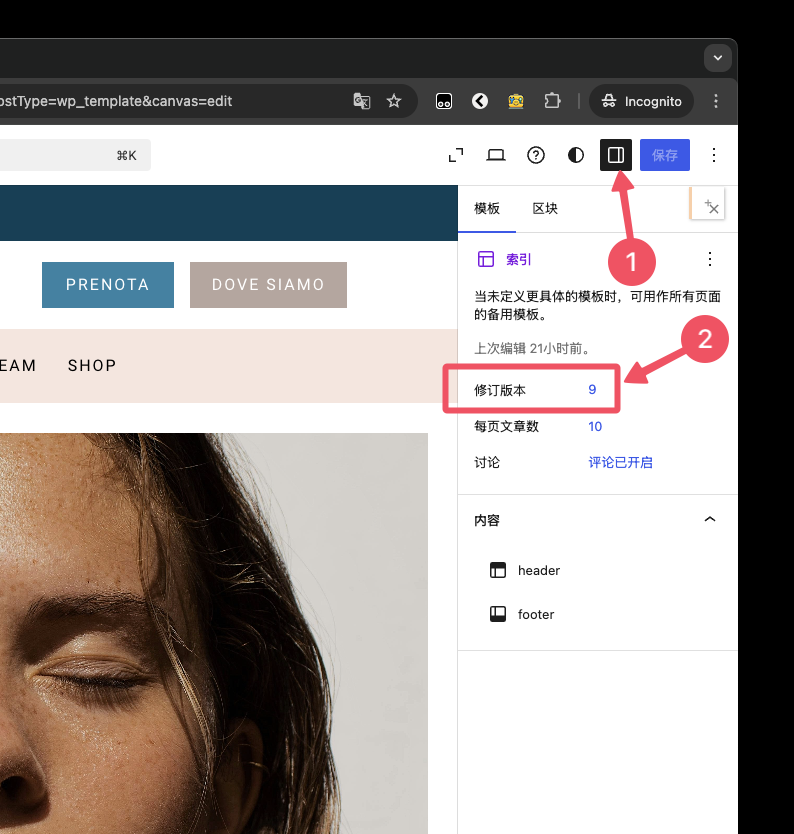Click the fullscreen expand icon
Viewport: 794px width, 834px height.
click(456, 155)
